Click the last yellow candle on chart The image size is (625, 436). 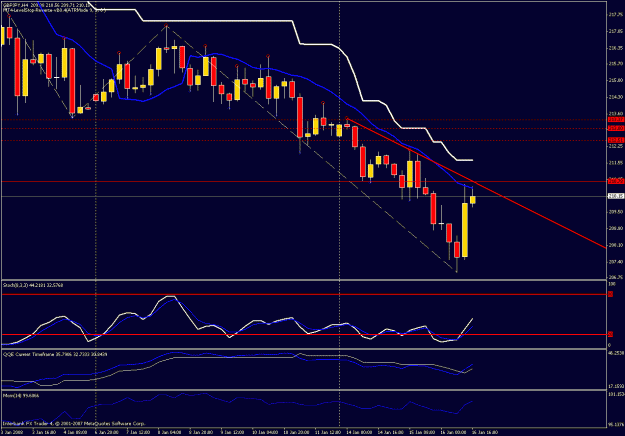[x=473, y=200]
